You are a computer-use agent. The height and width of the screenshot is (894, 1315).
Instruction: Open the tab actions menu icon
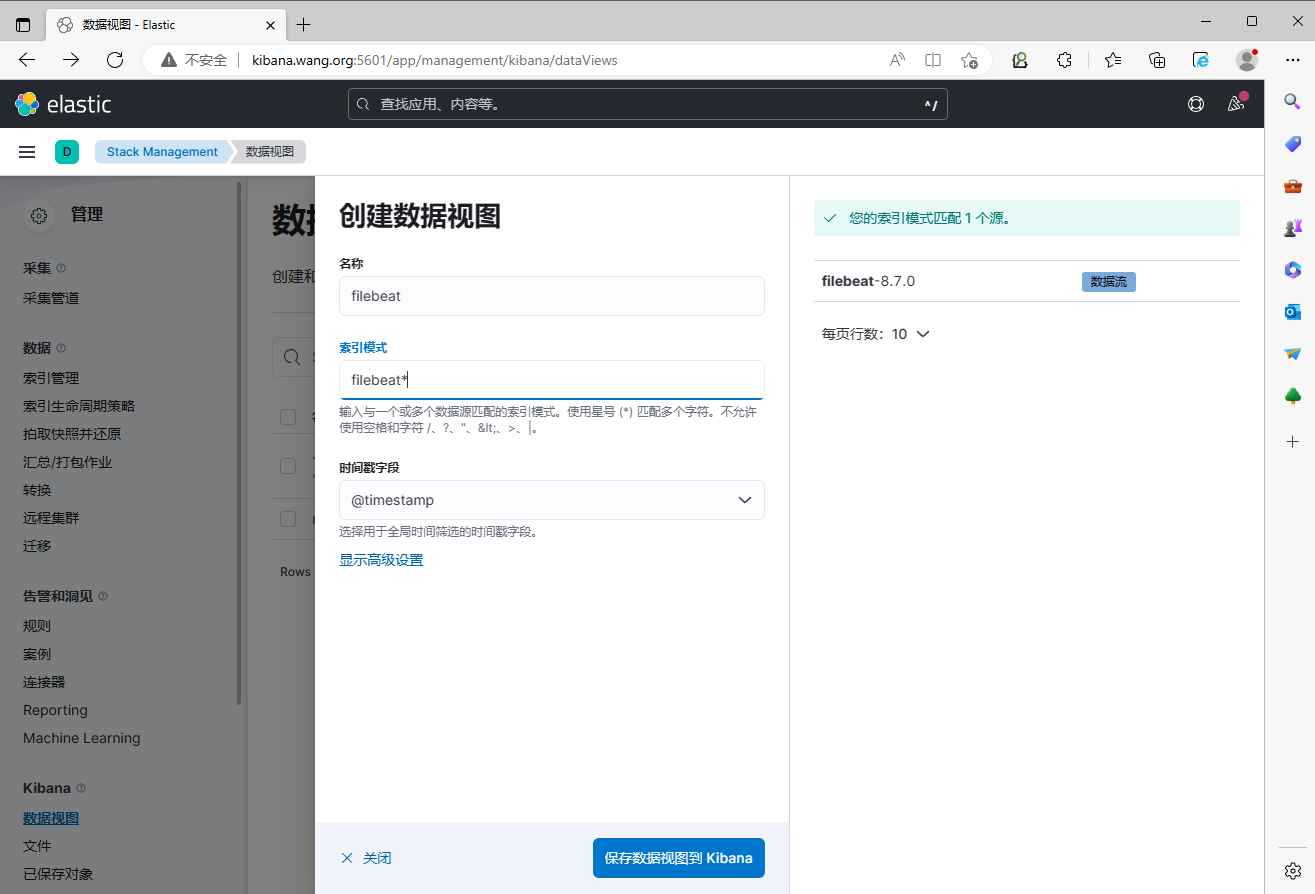point(23,24)
